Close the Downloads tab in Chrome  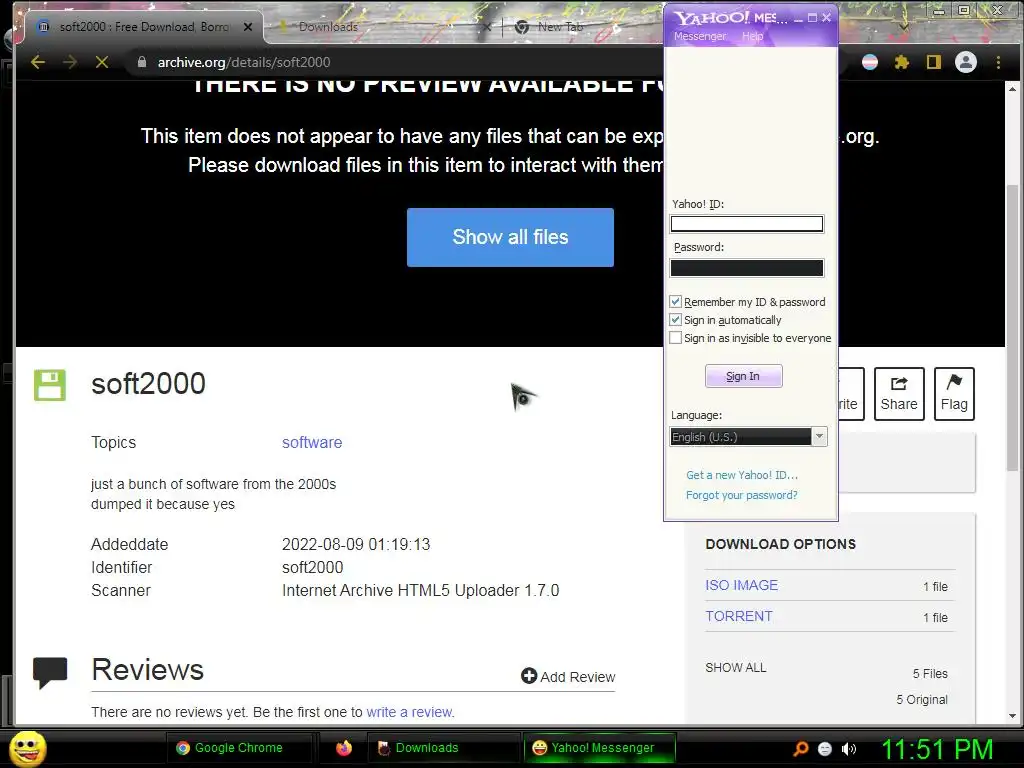[487, 27]
